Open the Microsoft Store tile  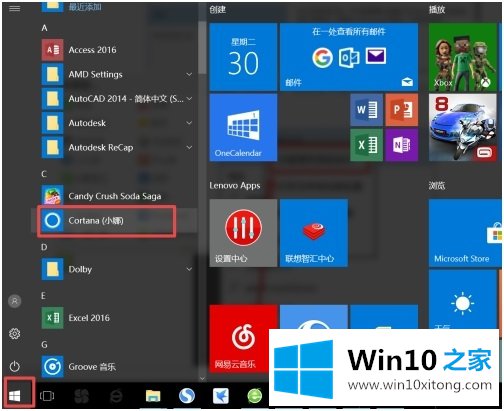[x=465, y=233]
